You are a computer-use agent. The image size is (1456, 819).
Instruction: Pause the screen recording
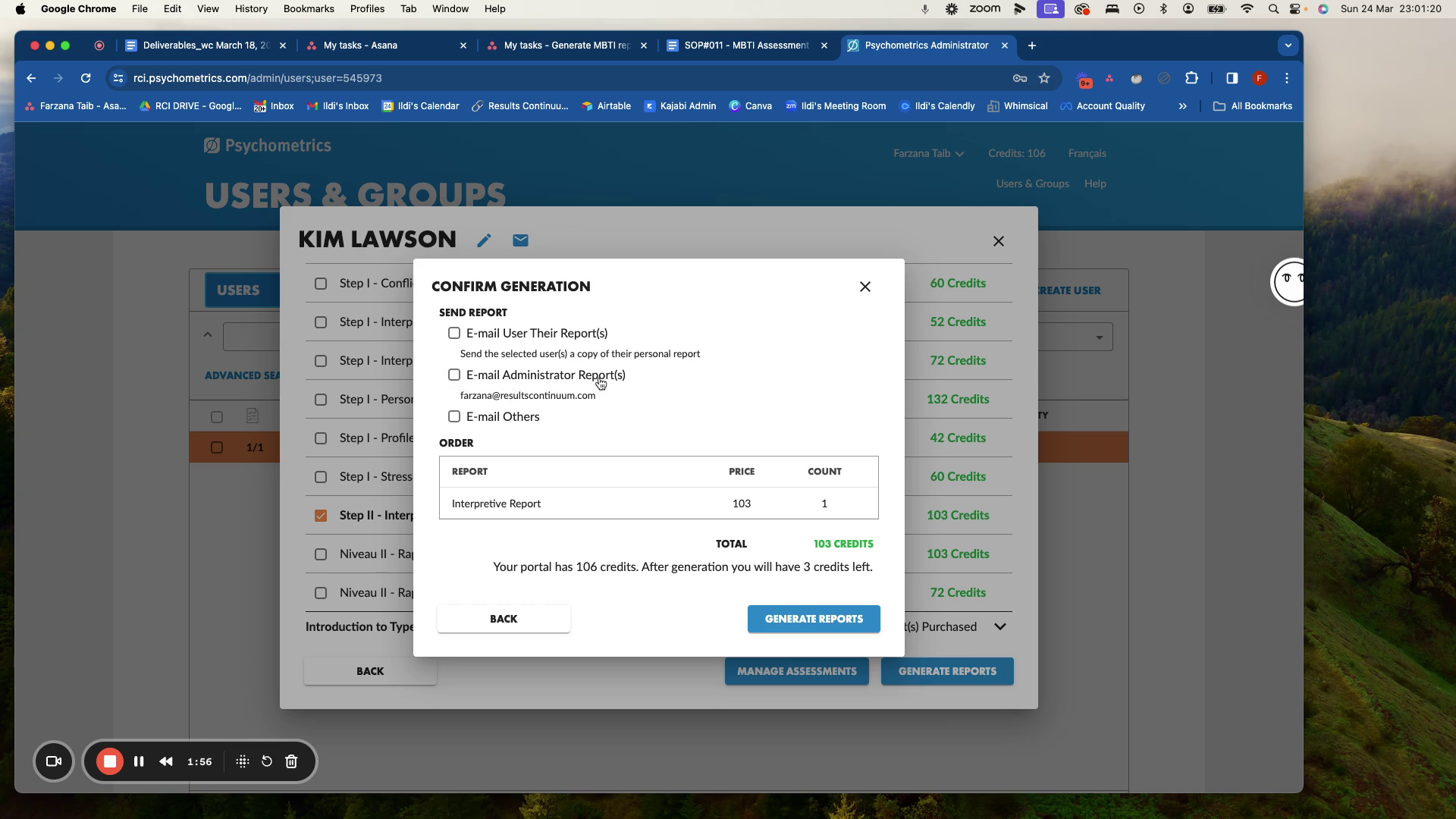tap(139, 761)
